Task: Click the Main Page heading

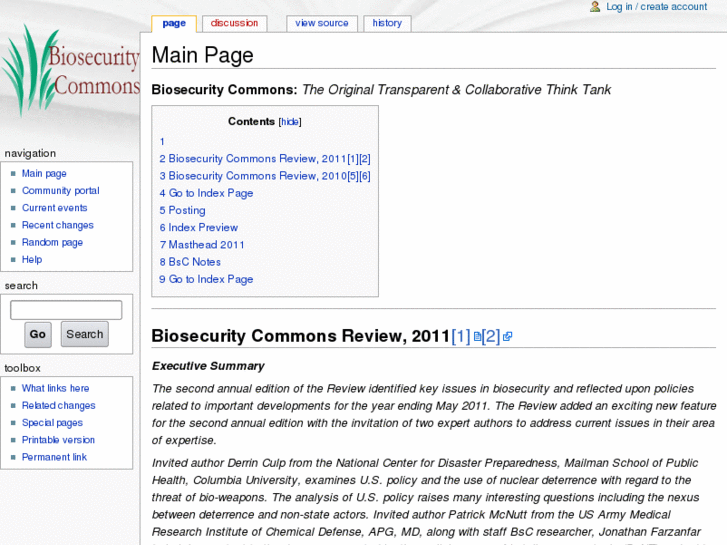Action: tap(203, 55)
